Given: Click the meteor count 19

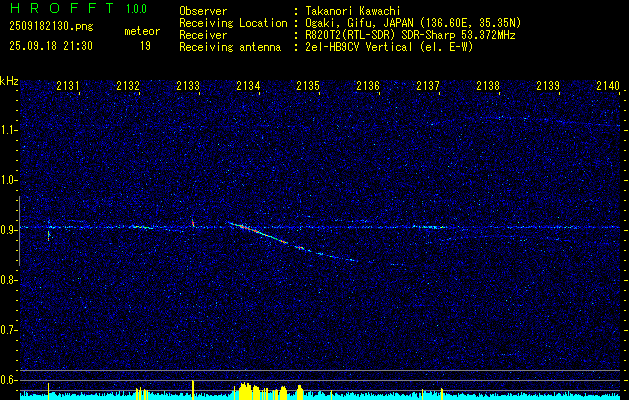Looking at the screenshot, I should [x=146, y=46].
